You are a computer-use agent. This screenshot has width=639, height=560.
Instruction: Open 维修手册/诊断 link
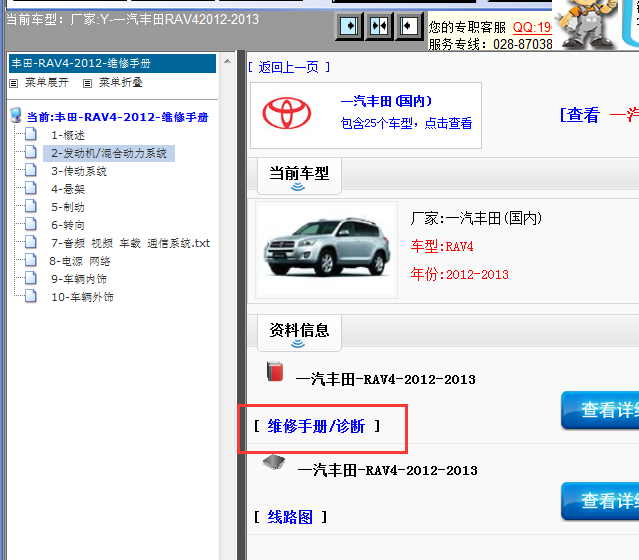point(316,426)
